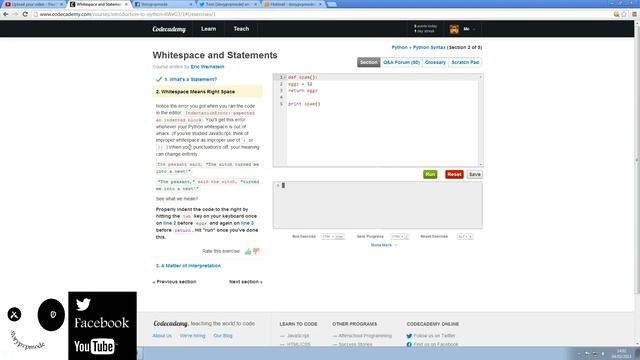Open the JavaScript footer link
Screen dimensions: 640x360
coord(298,336)
